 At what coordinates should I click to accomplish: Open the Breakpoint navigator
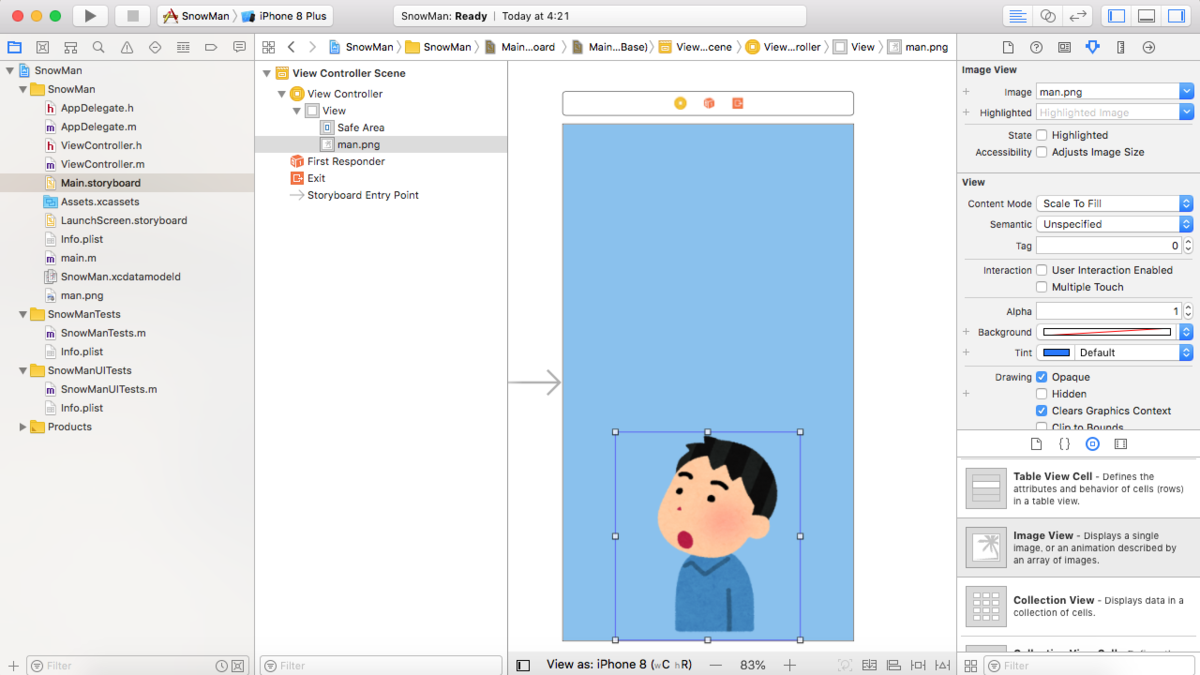pyautogui.click(x=211, y=47)
